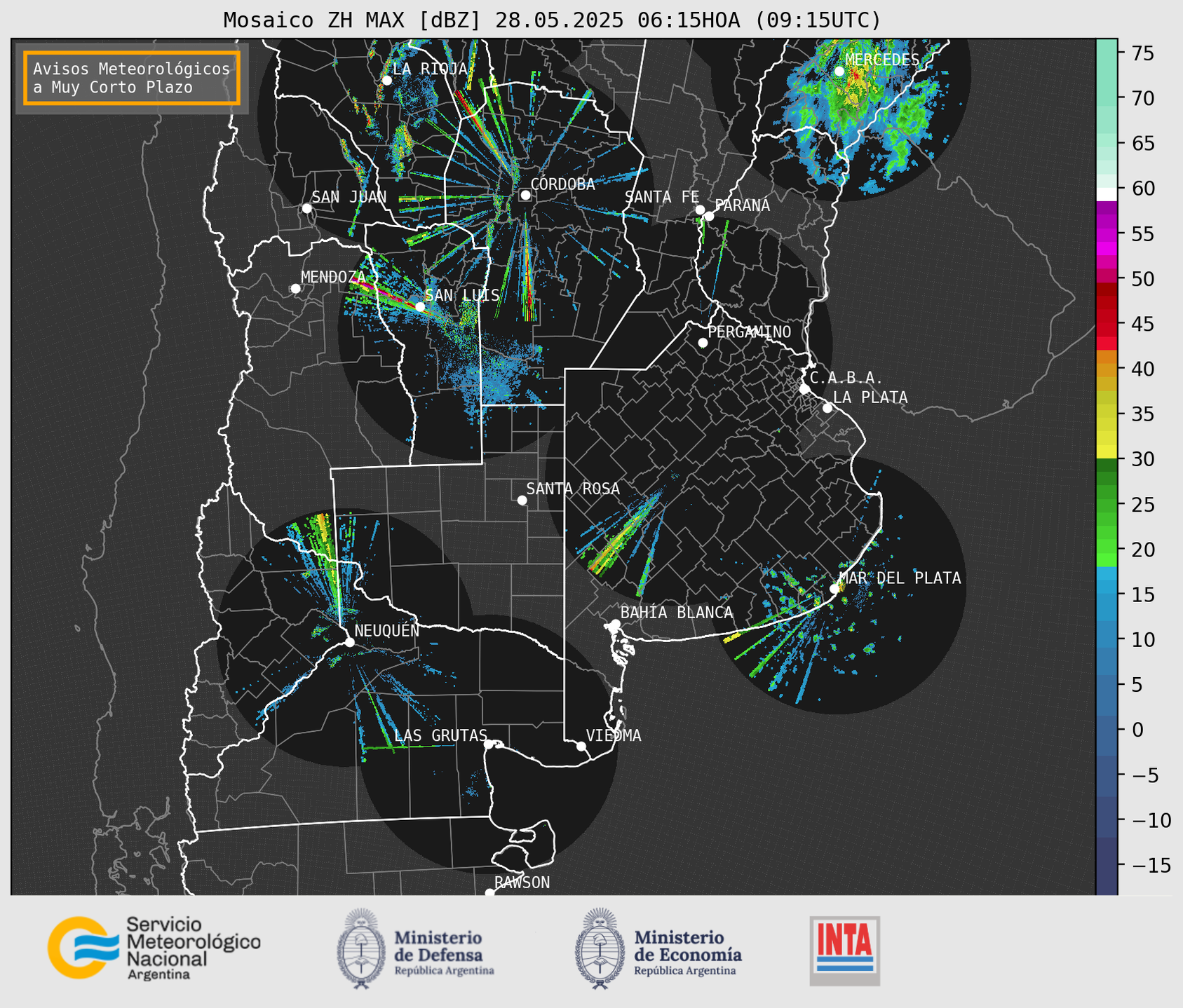Click the Las Grutas city marker dot
The width and height of the screenshot is (1183, 1008).
tap(488, 744)
